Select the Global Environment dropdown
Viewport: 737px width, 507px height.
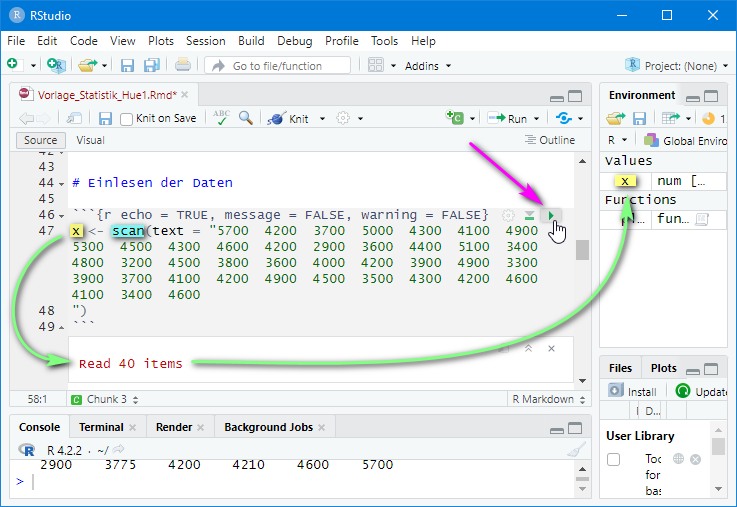(686, 140)
